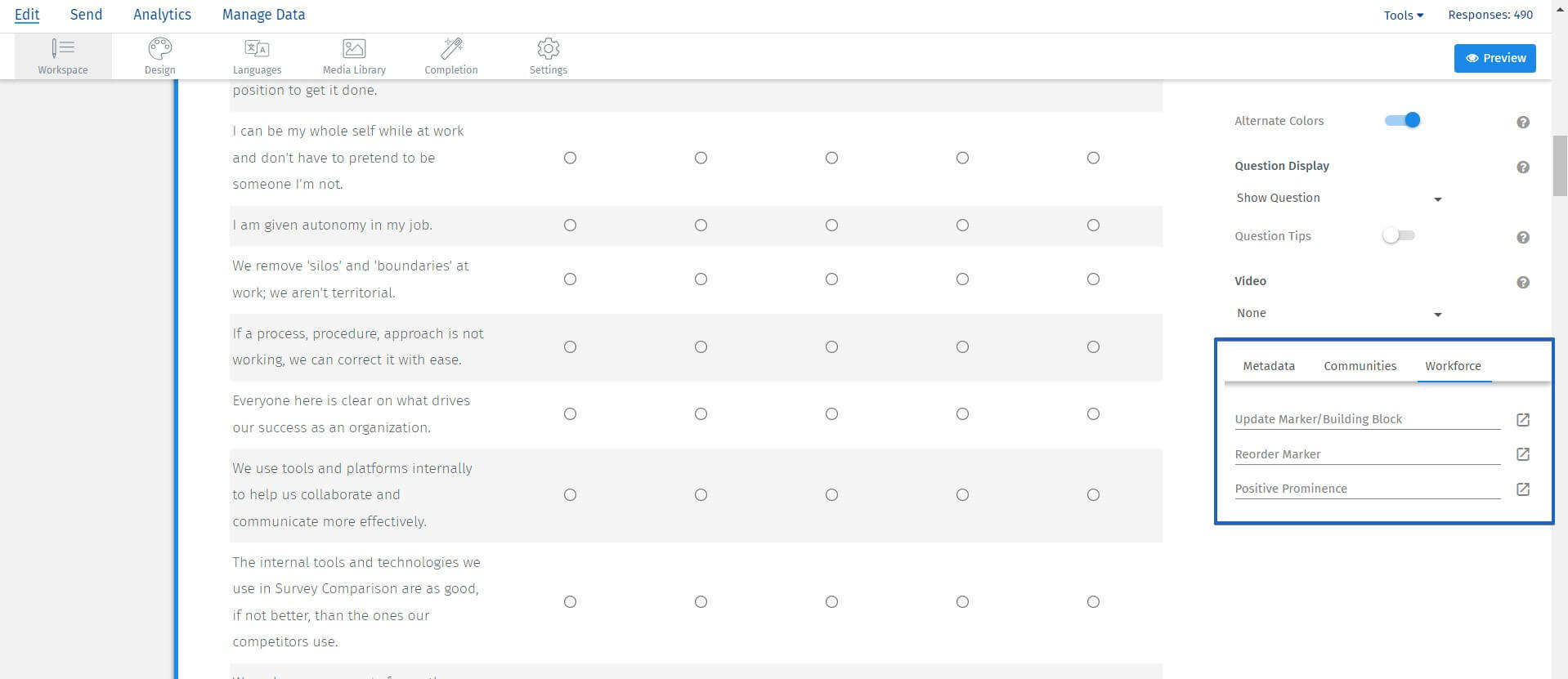Viewport: 1568px width, 679px height.
Task: Switch to the Metadata tab
Action: point(1269,365)
